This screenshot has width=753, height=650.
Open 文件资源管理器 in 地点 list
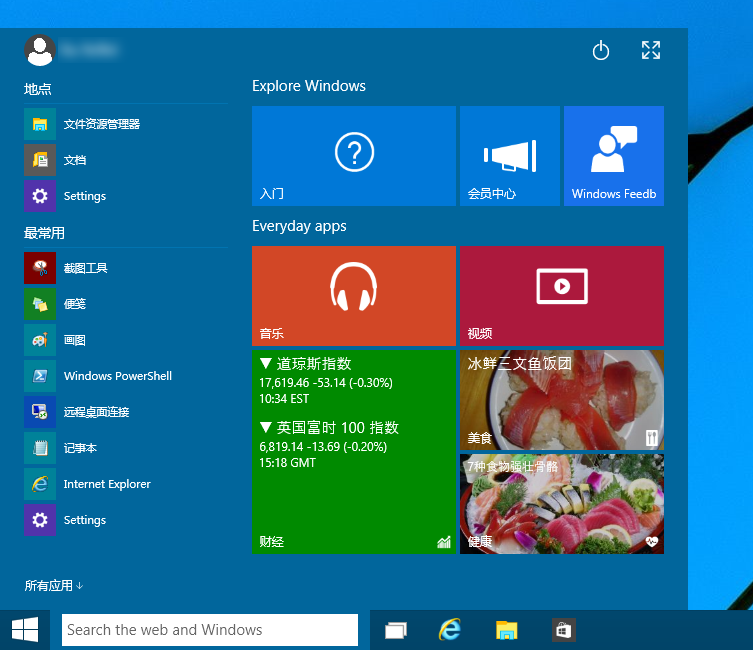[126, 124]
